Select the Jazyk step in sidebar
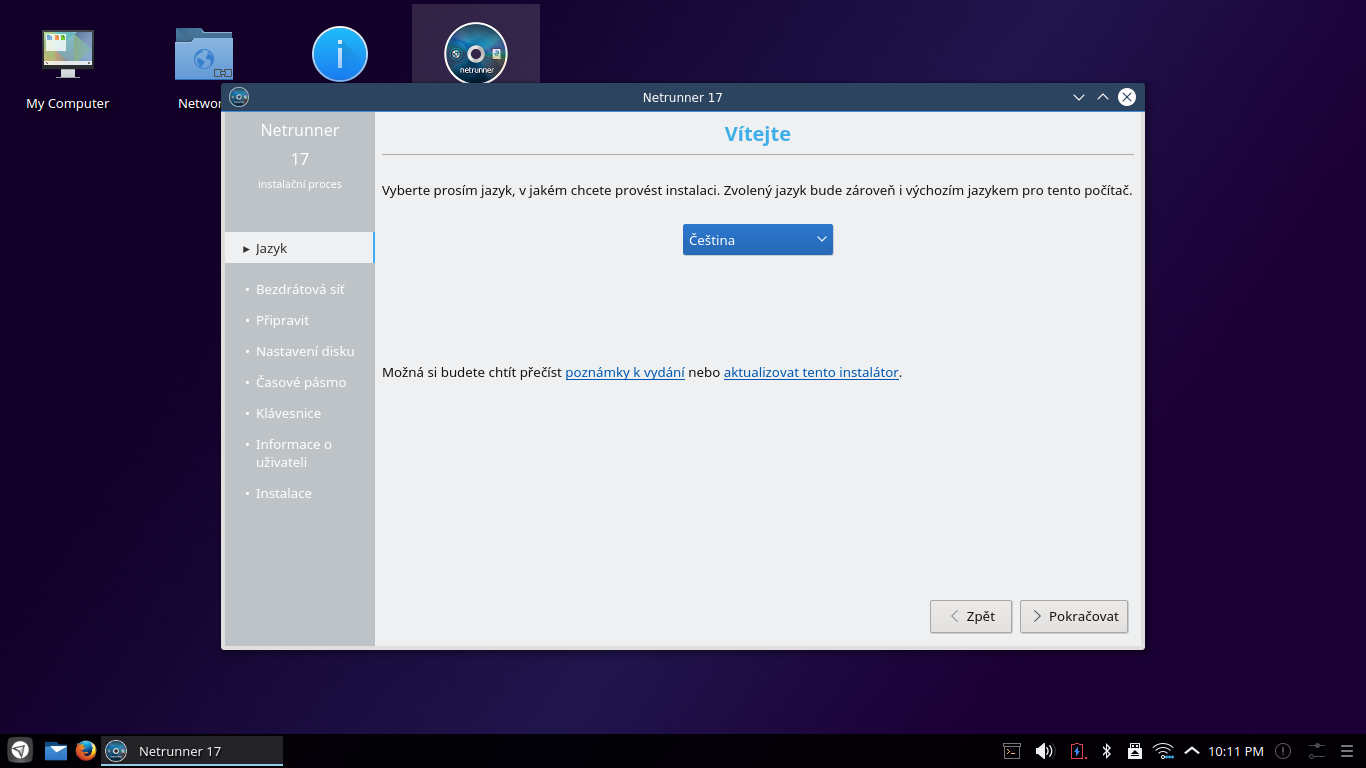The image size is (1366, 768). 299,248
